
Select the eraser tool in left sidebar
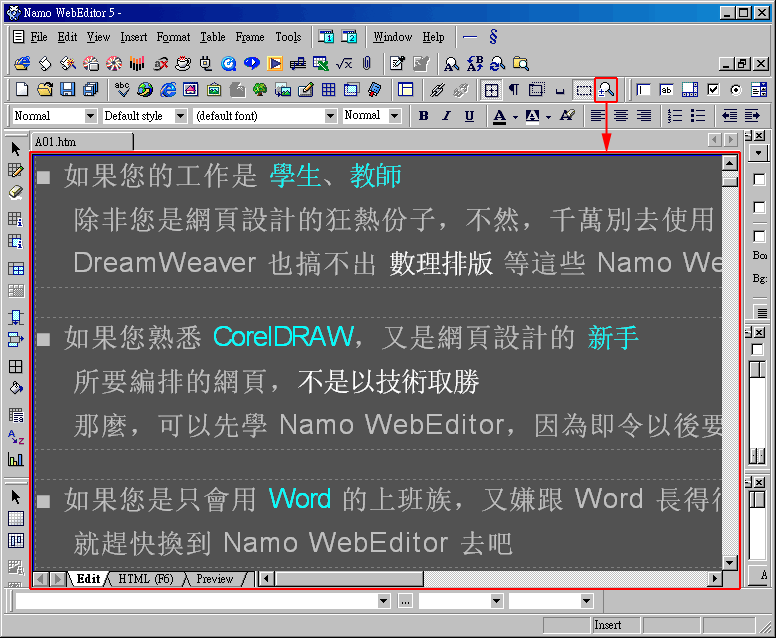(15, 192)
